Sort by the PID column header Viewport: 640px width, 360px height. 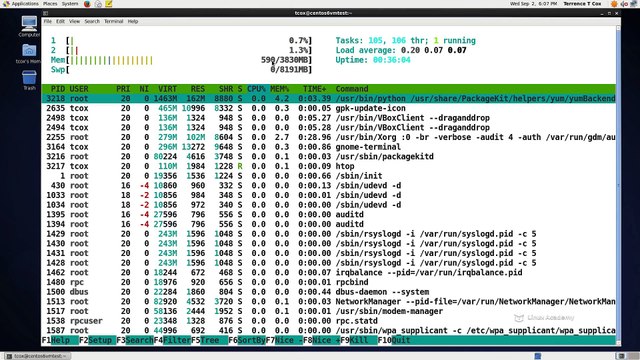(58, 89)
